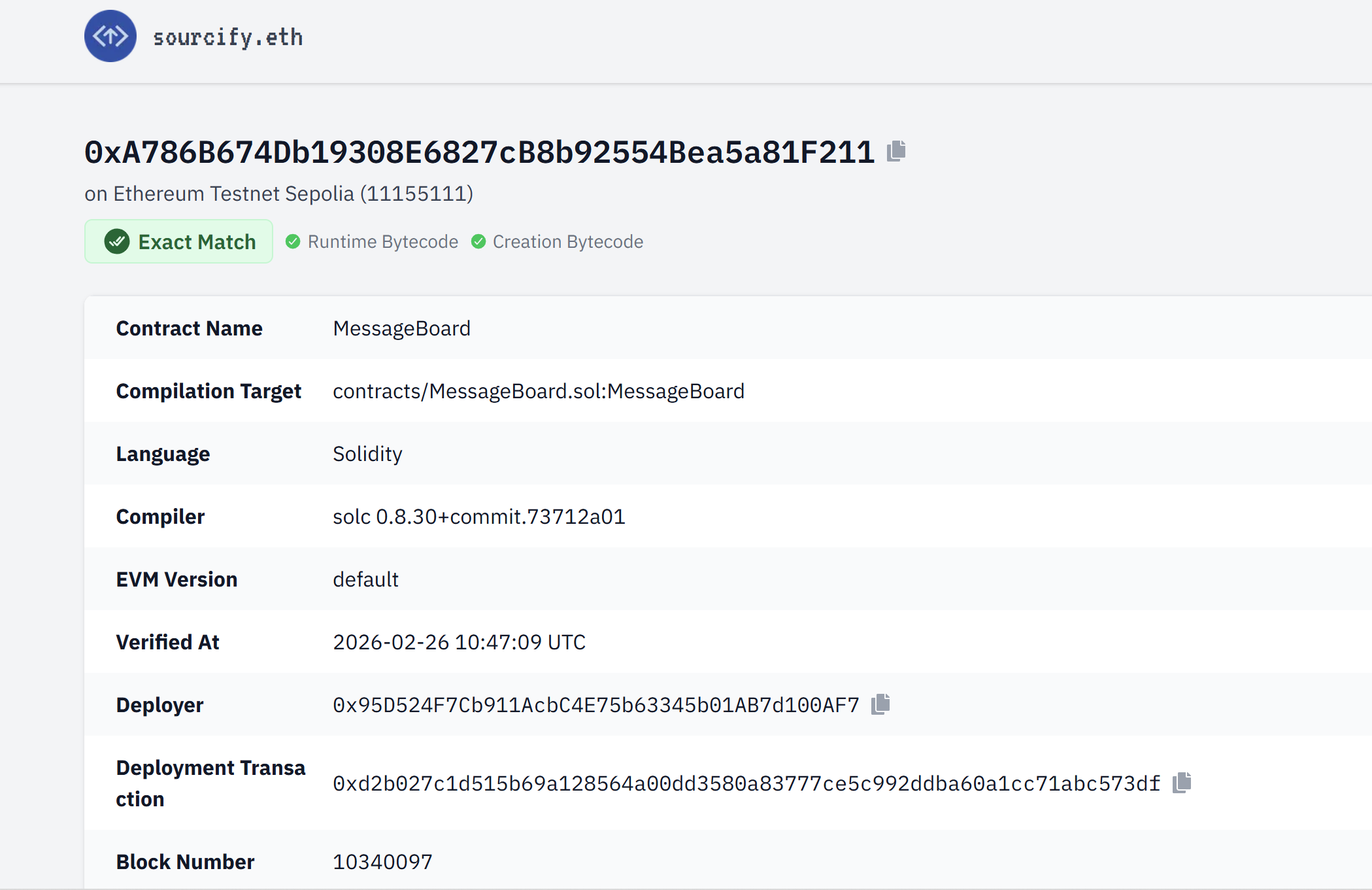Click the MessageBoard contract name value
Viewport: 1372px width, 890px height.
click(401, 328)
